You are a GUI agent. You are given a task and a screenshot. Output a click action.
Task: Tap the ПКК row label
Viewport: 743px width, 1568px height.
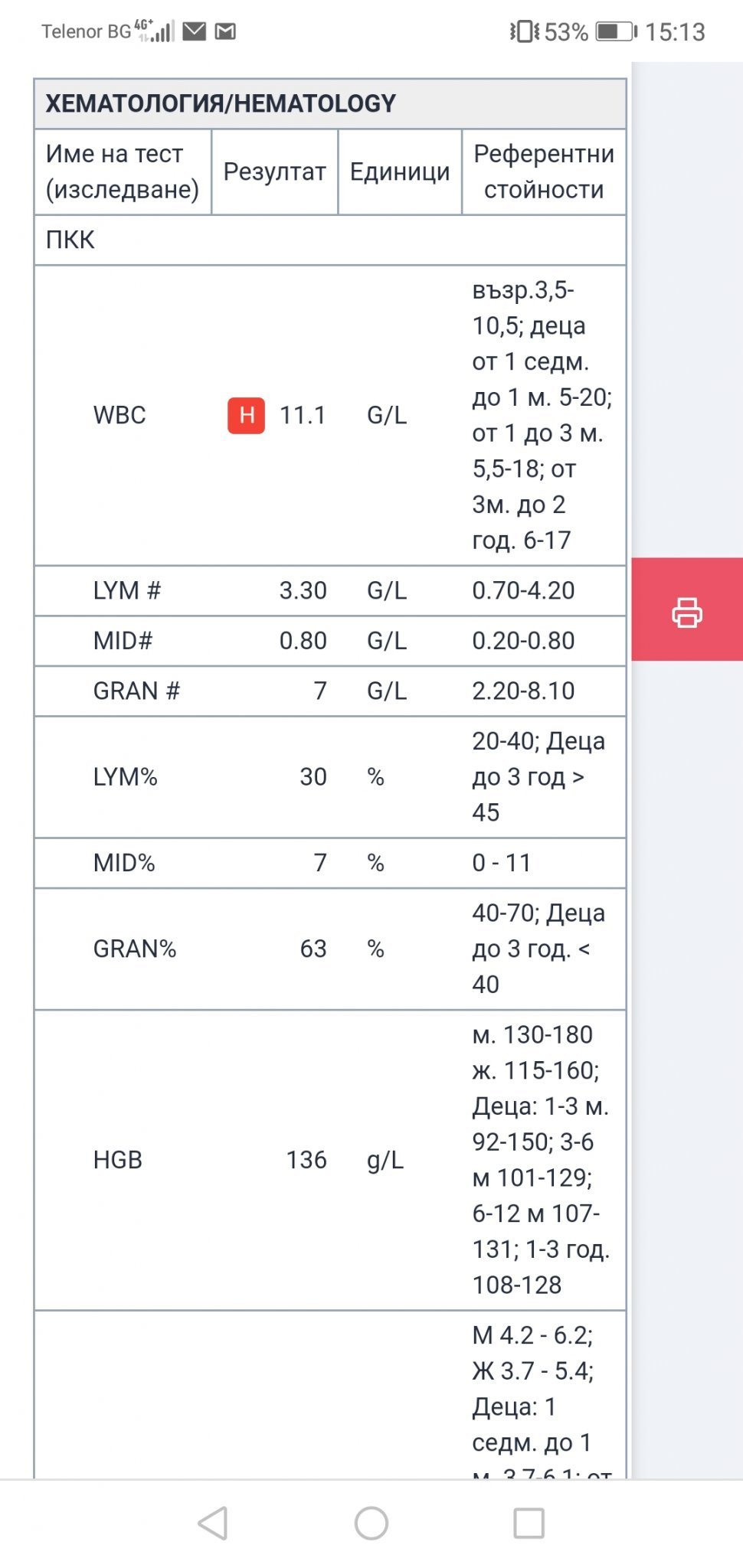point(70,240)
